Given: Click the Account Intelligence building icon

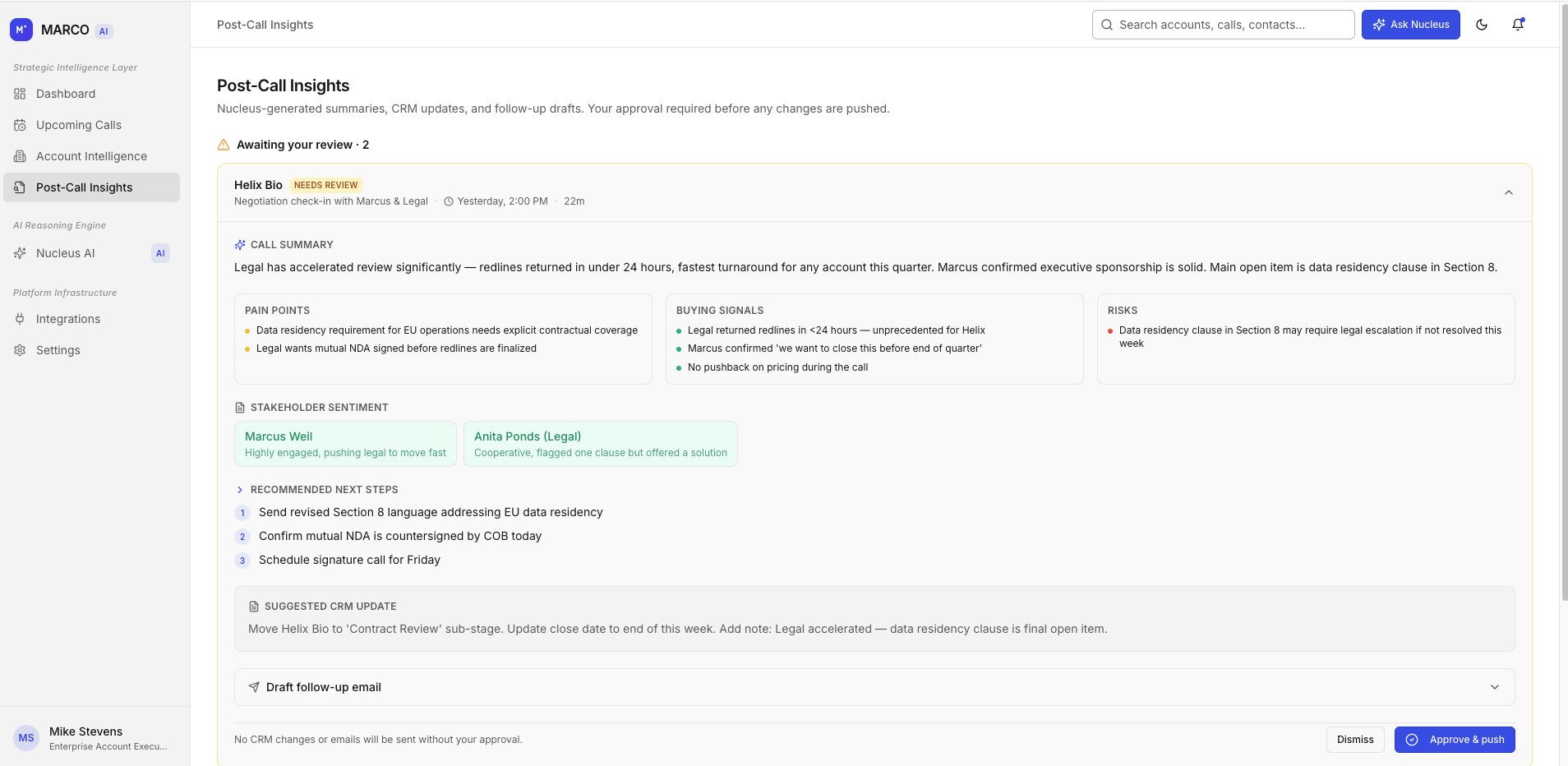Looking at the screenshot, I should point(20,156).
